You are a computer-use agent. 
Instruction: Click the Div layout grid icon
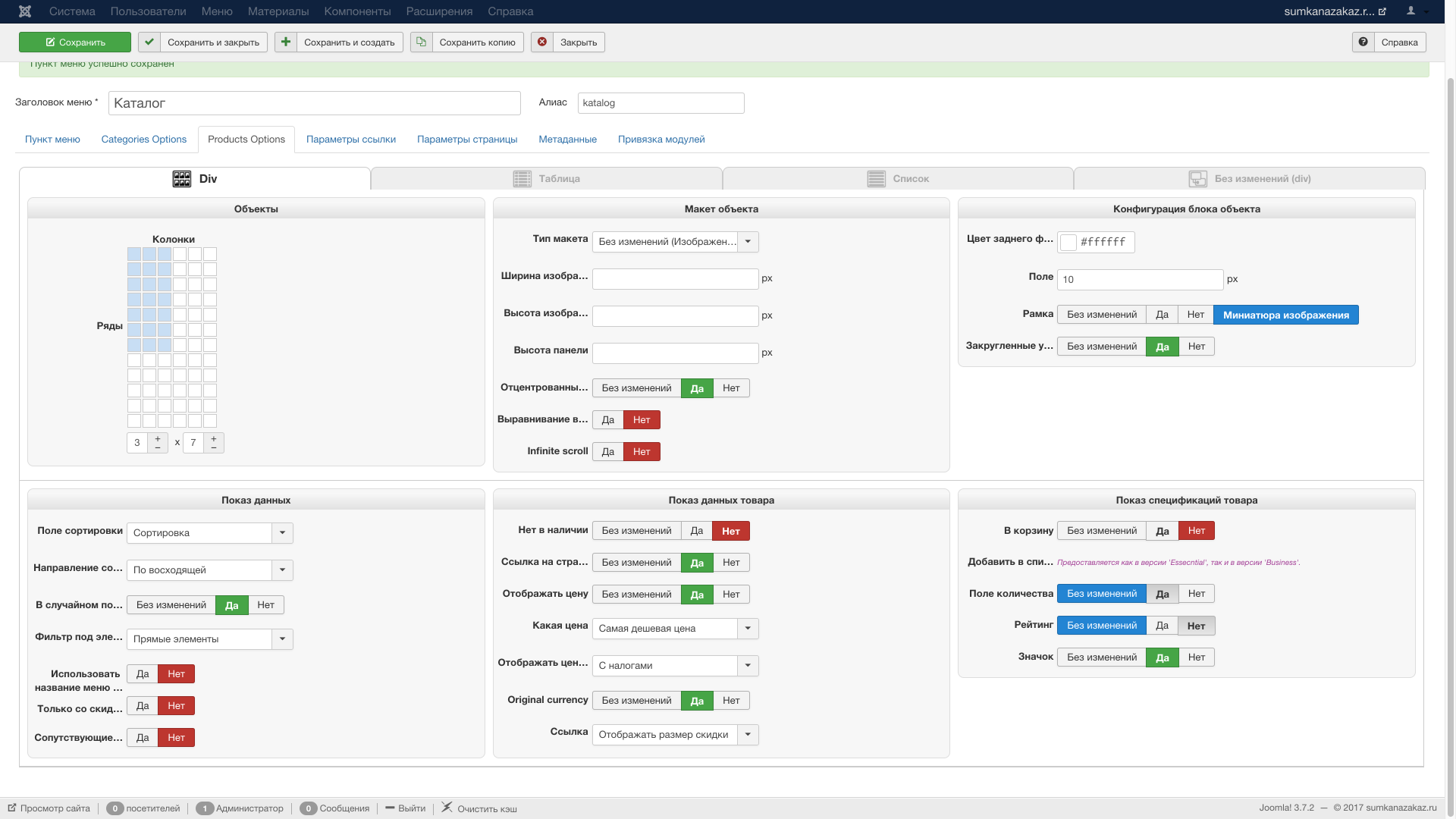point(182,179)
